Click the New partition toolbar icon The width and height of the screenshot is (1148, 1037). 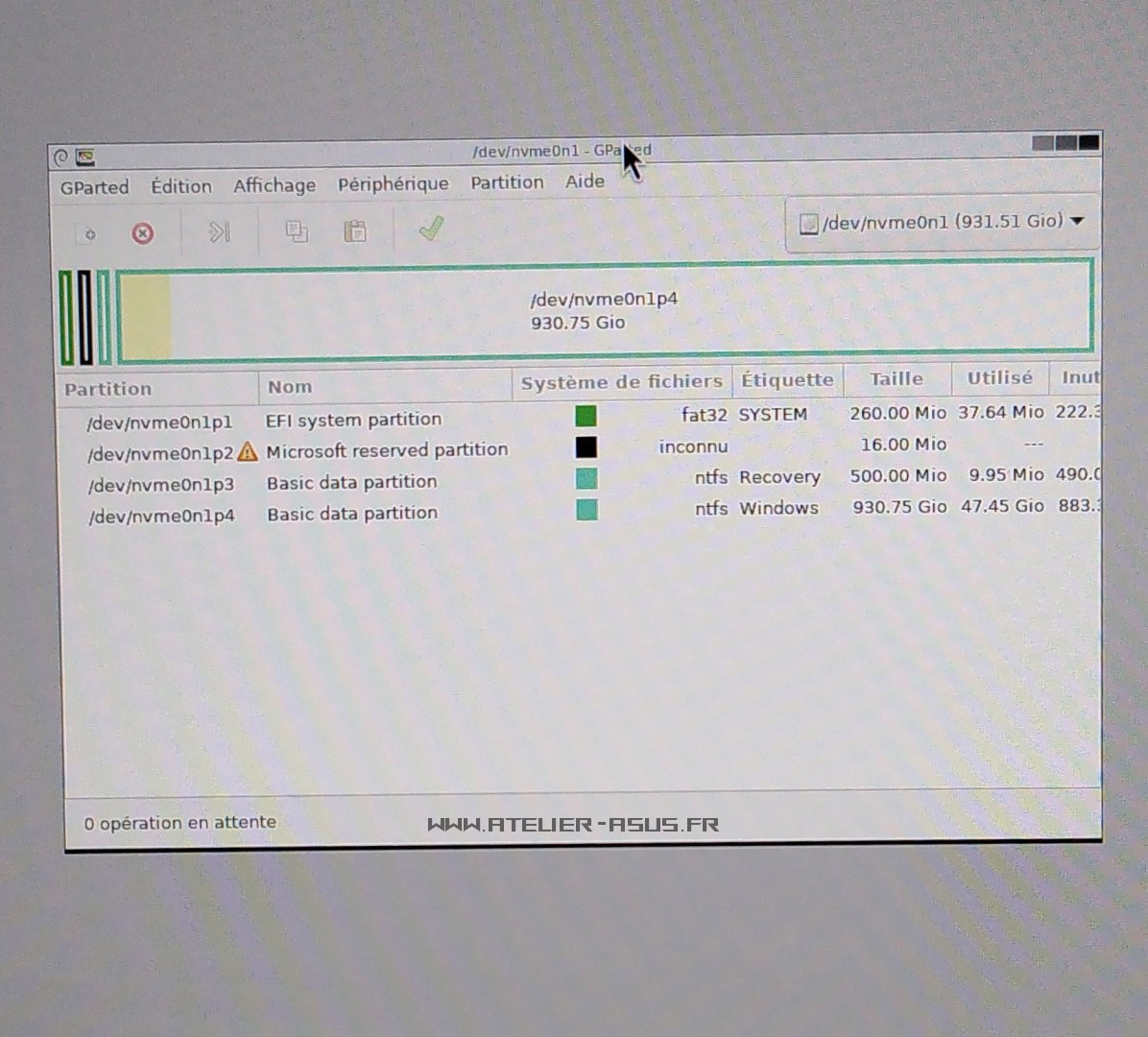[87, 233]
